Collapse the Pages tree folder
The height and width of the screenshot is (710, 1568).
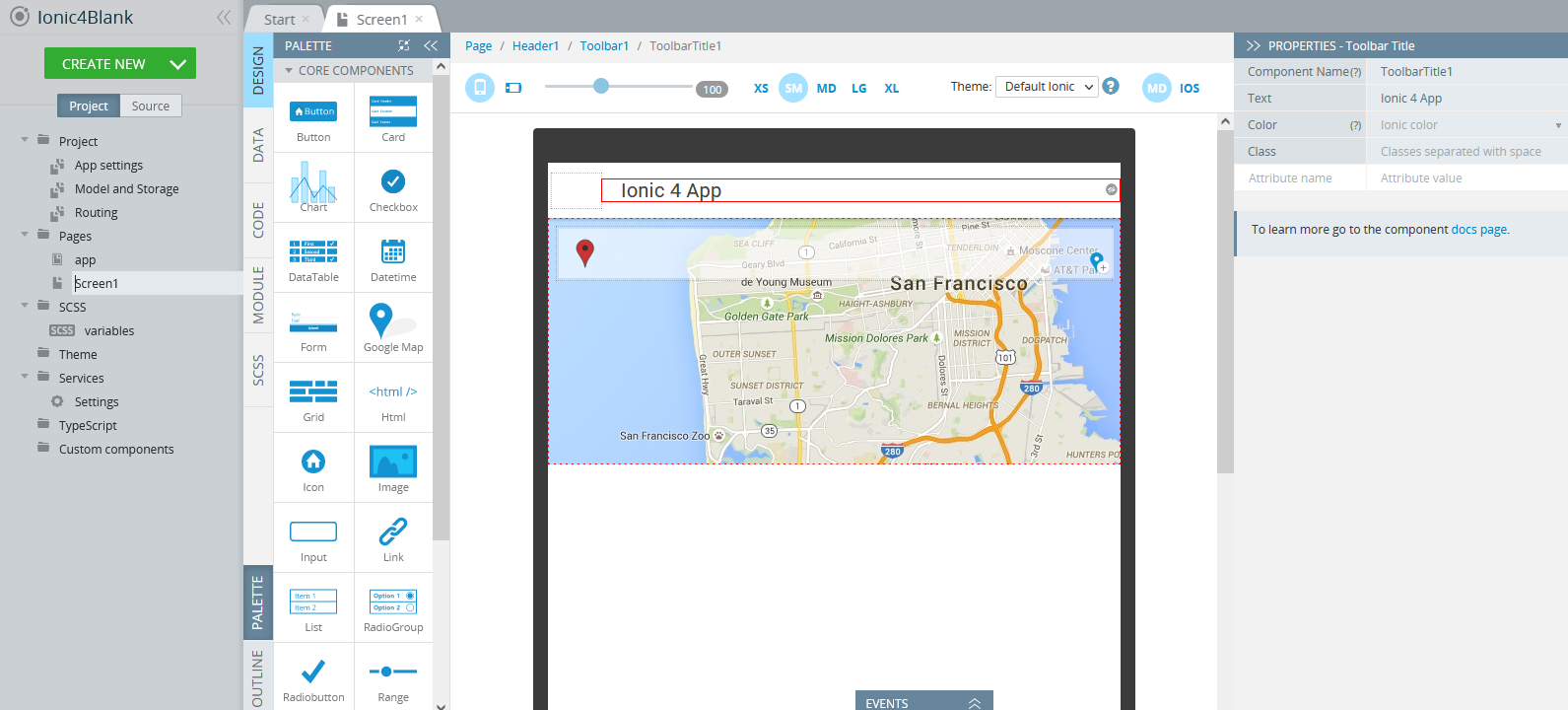click(25, 235)
